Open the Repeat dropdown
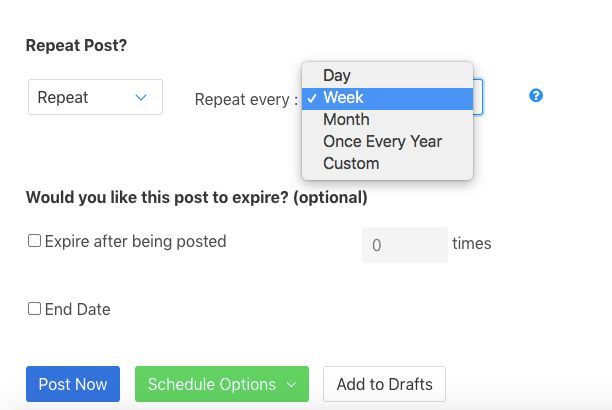 95,97
